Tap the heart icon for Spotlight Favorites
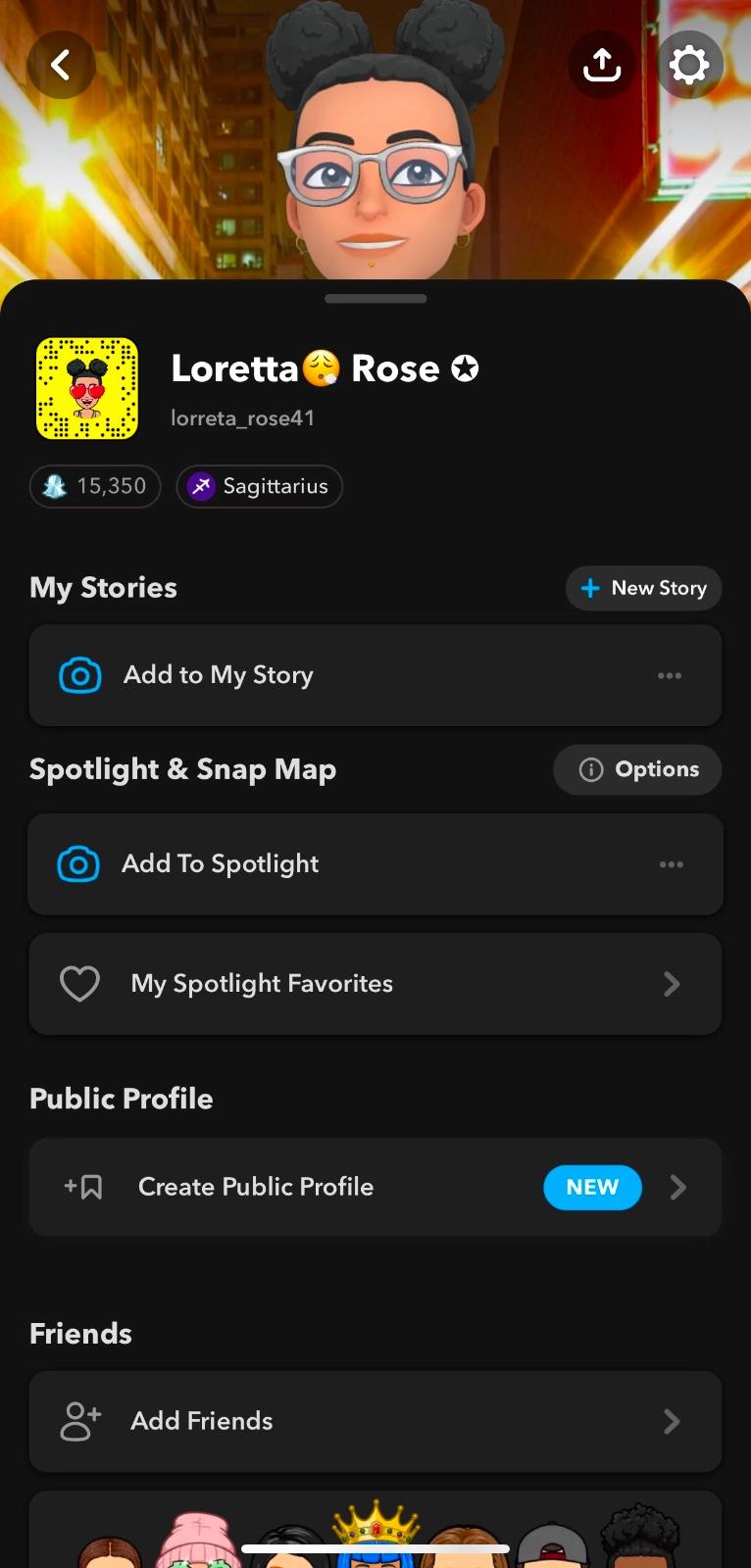The height and width of the screenshot is (1568, 751). coord(79,984)
